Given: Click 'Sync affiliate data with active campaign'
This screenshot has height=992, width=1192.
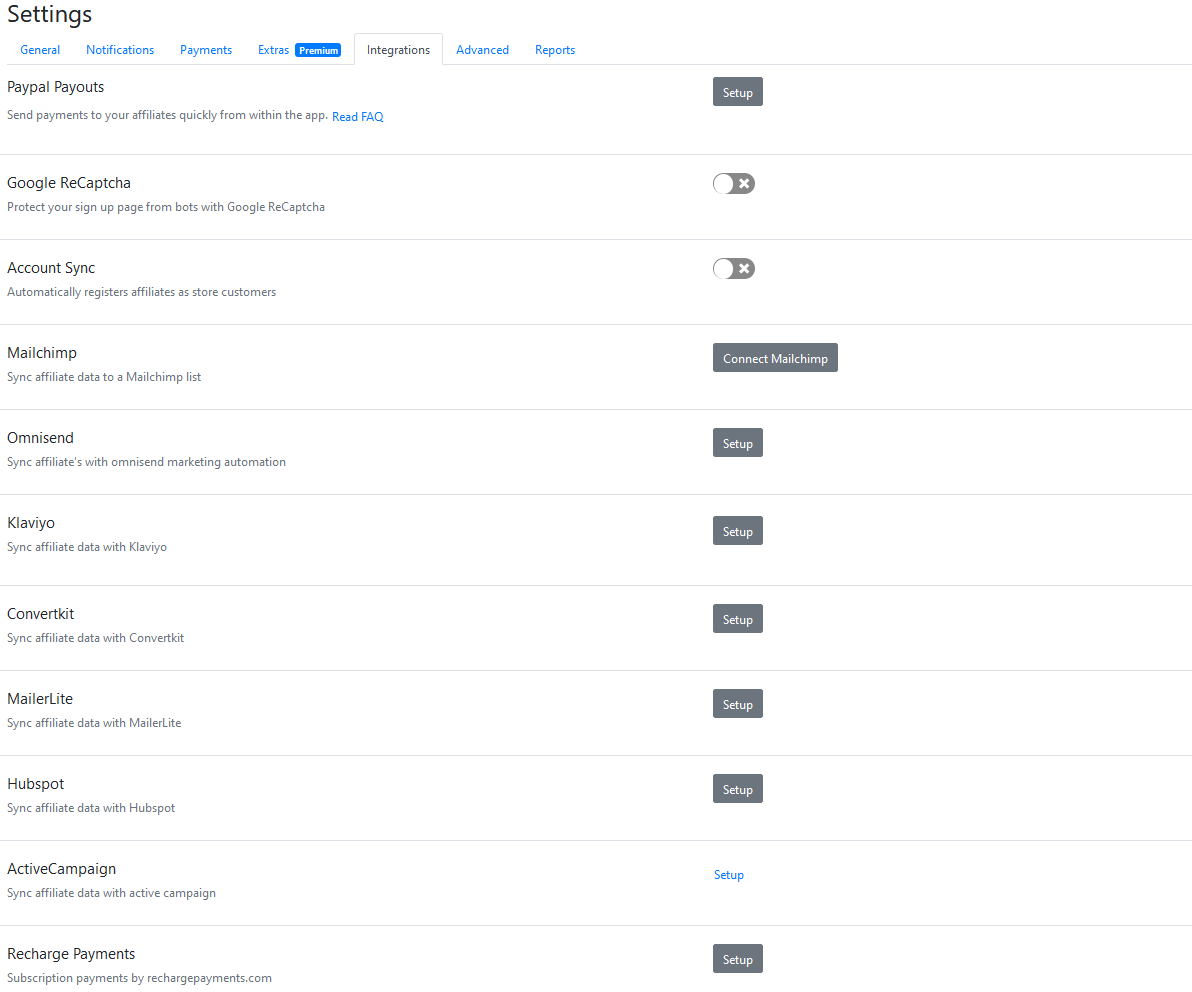Looking at the screenshot, I should point(111,893).
